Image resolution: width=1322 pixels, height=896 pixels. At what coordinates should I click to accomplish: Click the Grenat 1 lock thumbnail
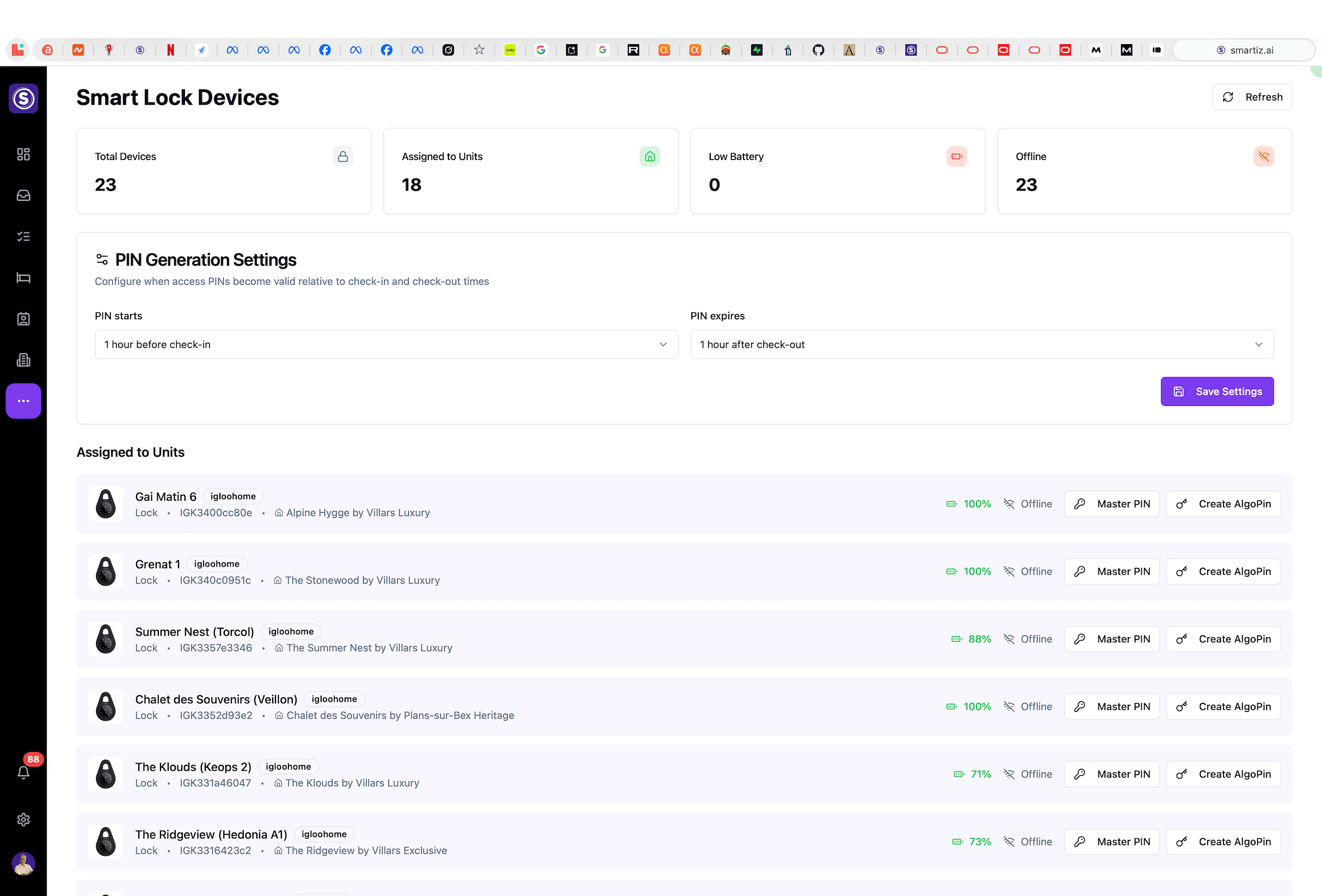106,571
